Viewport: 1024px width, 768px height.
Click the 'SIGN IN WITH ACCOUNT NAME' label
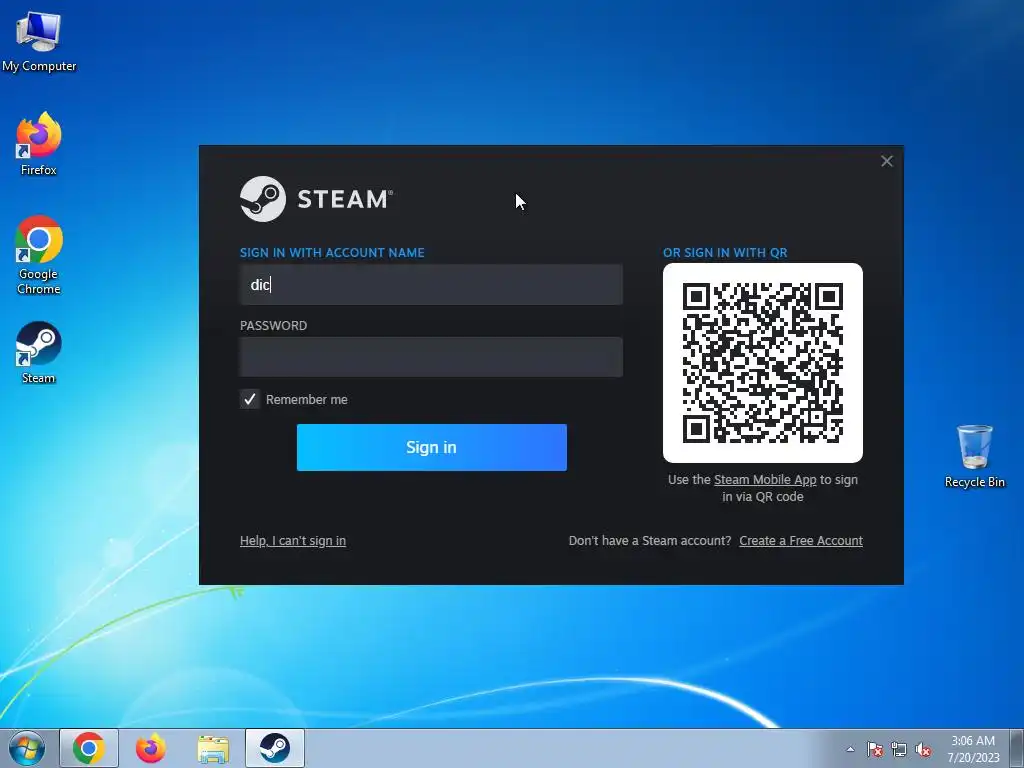(332, 253)
